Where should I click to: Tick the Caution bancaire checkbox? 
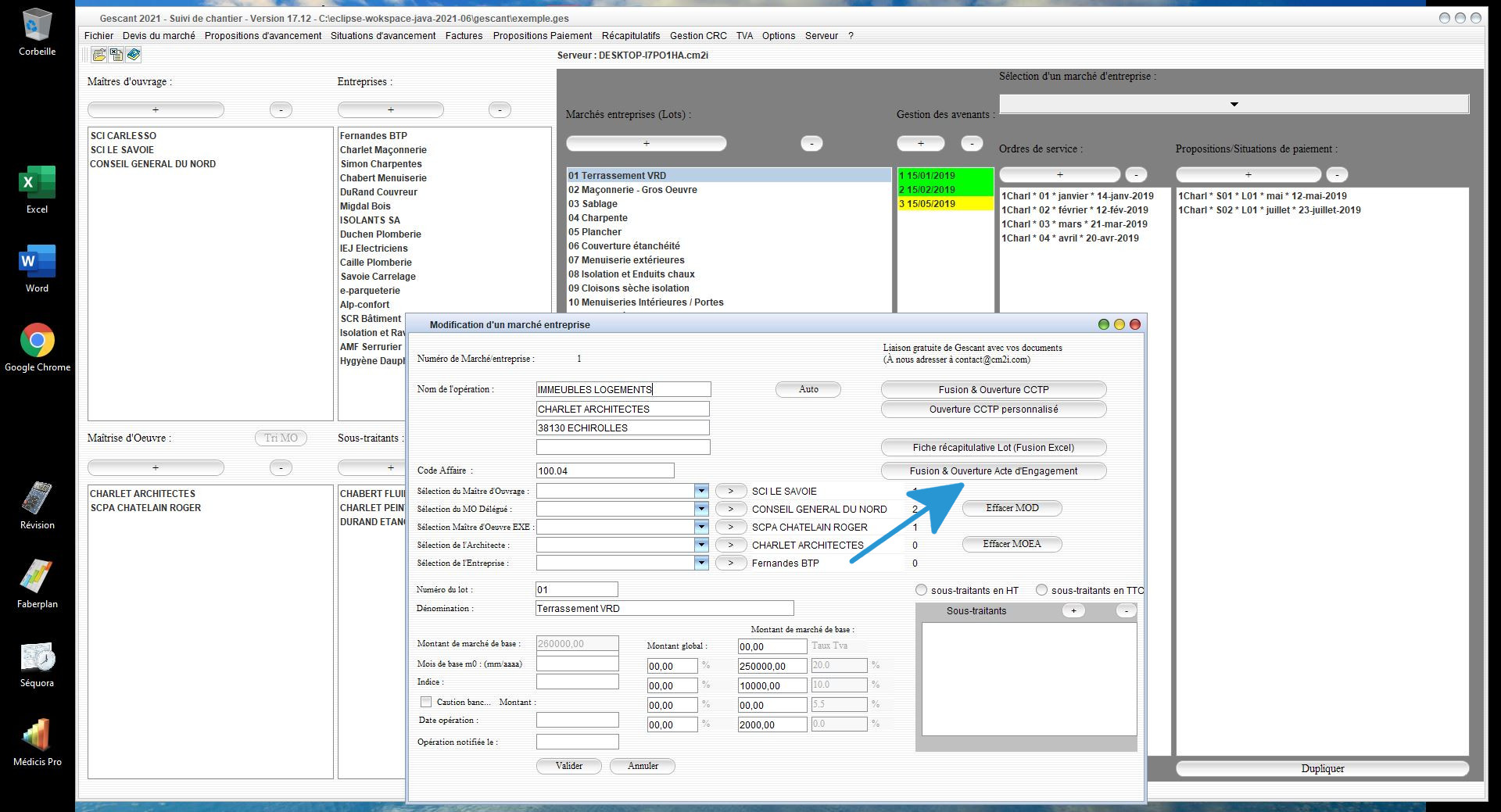click(x=426, y=702)
